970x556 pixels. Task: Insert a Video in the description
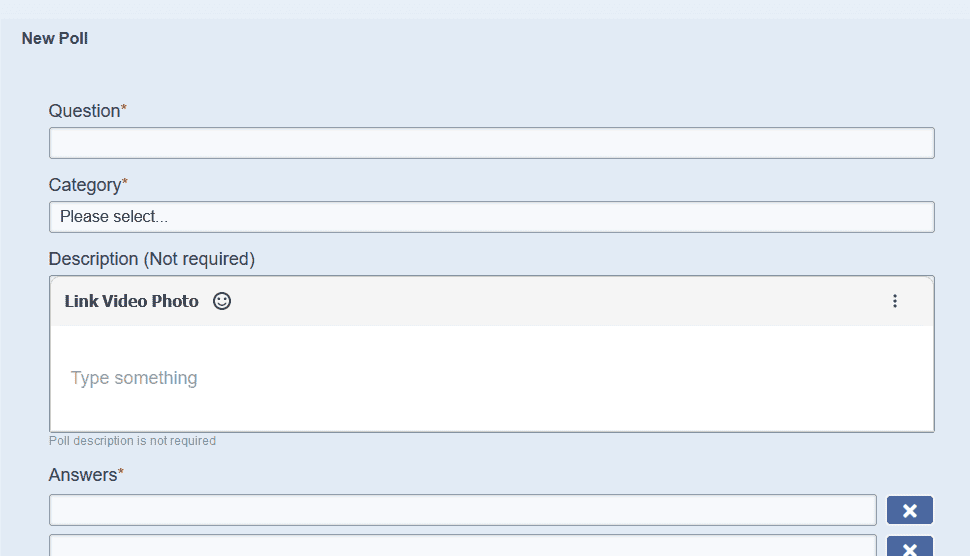click(124, 301)
